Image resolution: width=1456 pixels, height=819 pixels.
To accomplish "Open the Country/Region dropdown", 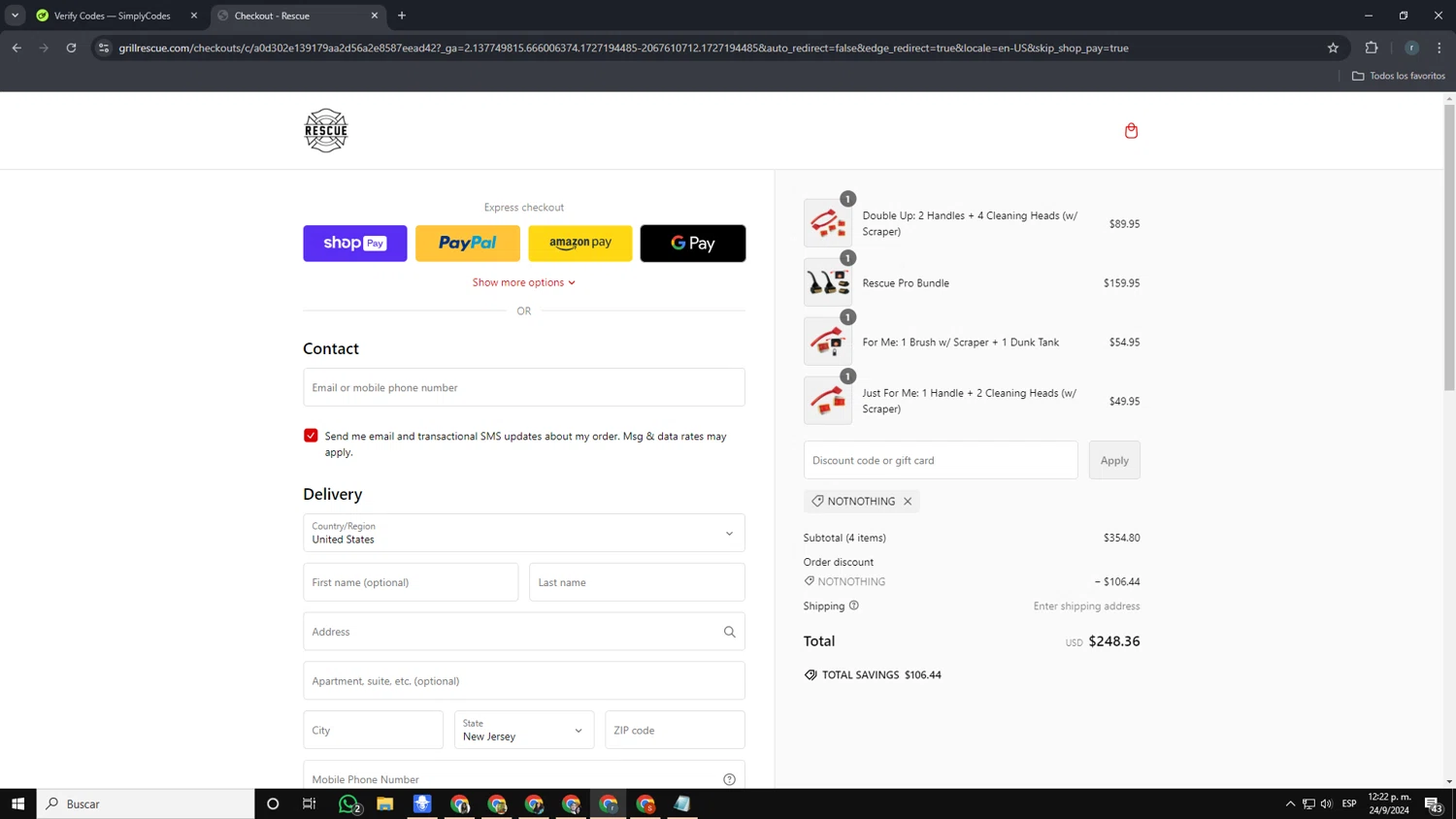I will point(524,533).
